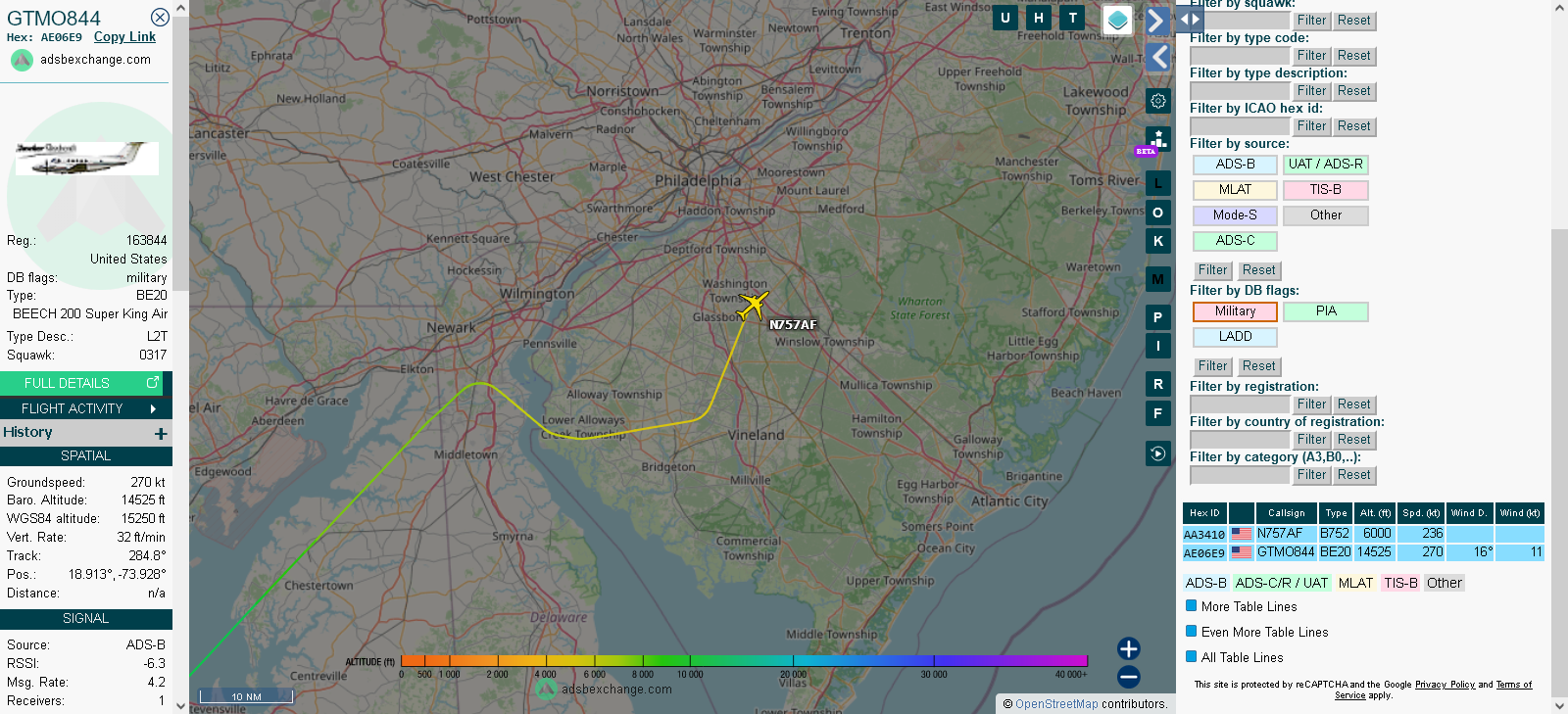Open settings gear icon on map

pos(1158,101)
